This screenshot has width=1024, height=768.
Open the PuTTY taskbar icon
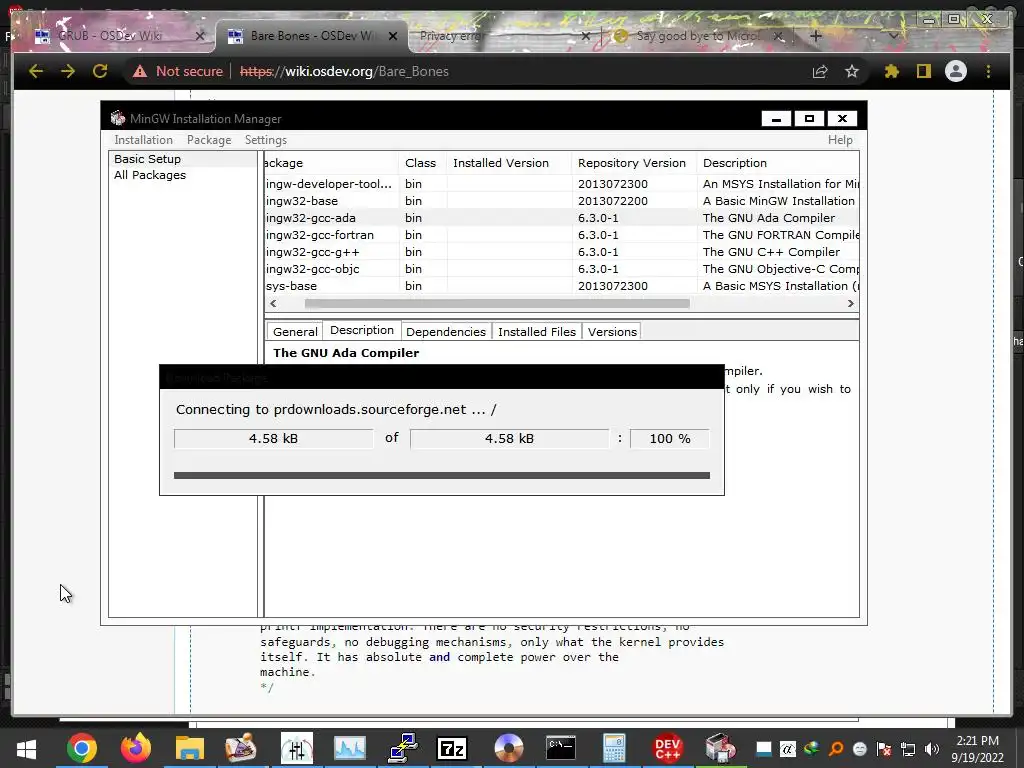(x=404, y=748)
